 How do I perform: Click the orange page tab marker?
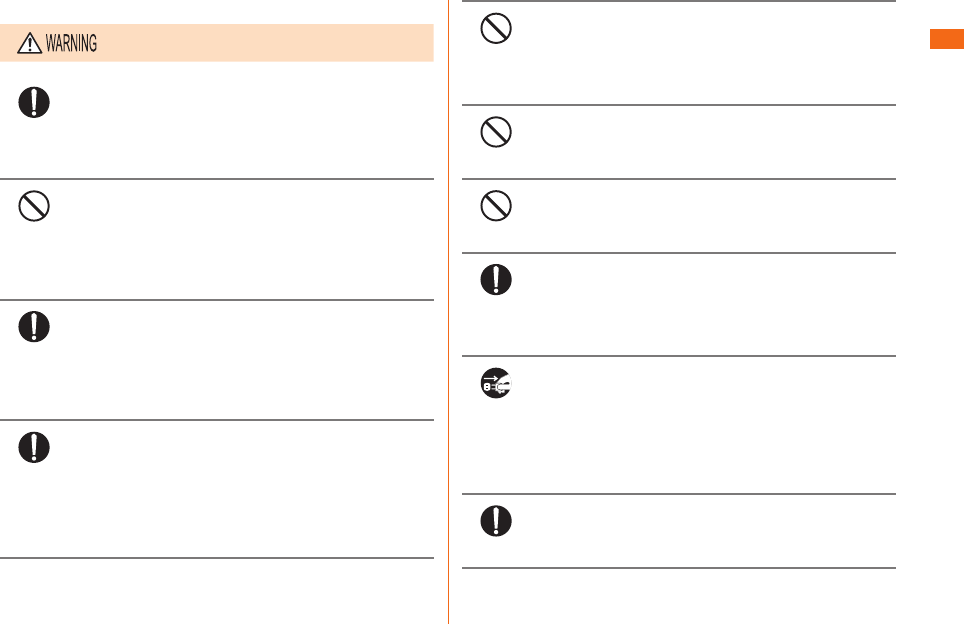(x=947, y=39)
